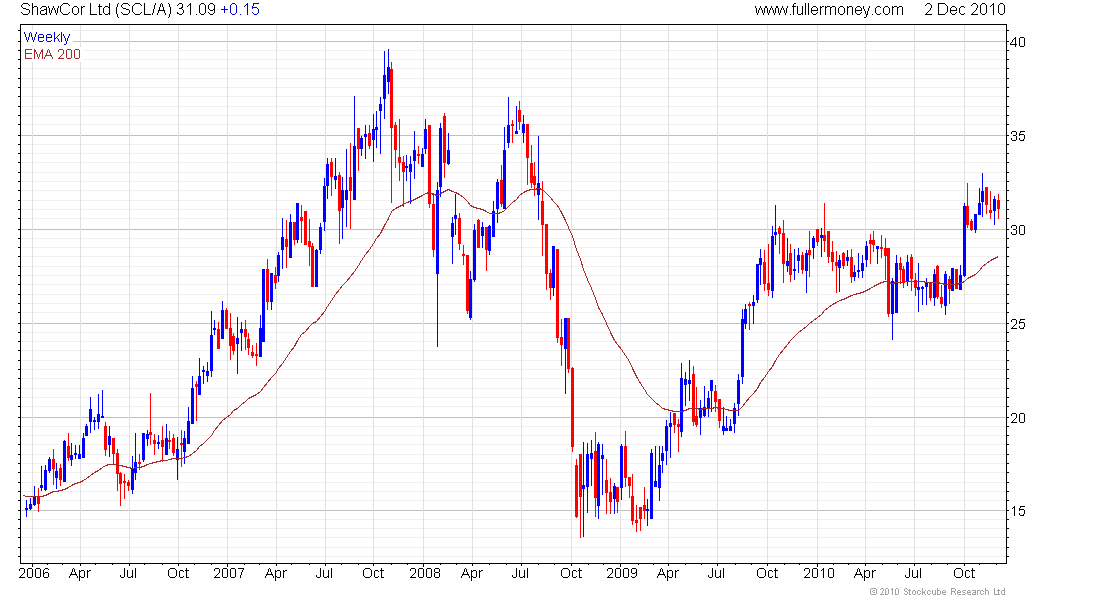Click the 15 price level on the y-axis

(1019, 512)
